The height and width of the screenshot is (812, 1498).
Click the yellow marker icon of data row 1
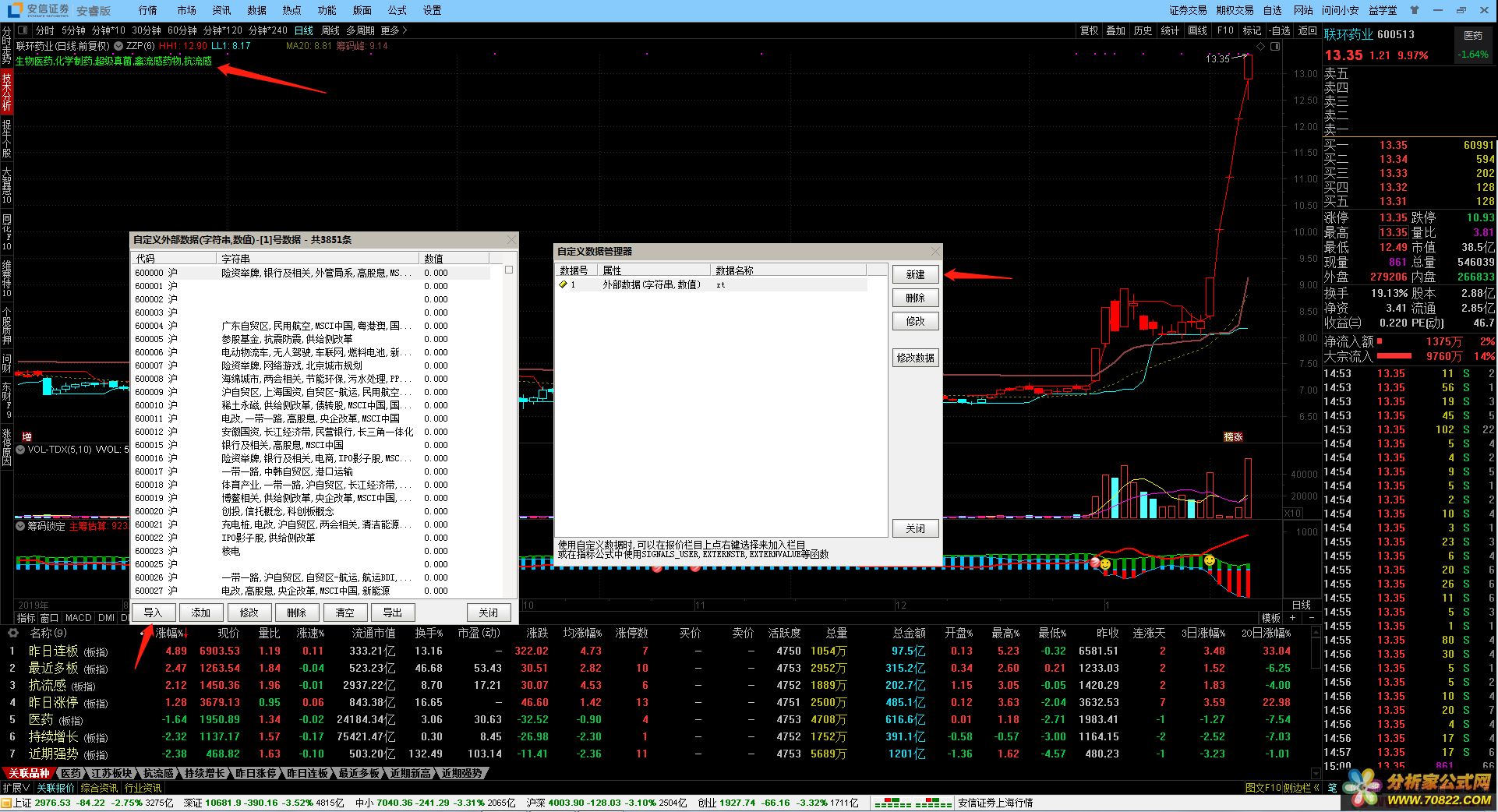coord(563,284)
